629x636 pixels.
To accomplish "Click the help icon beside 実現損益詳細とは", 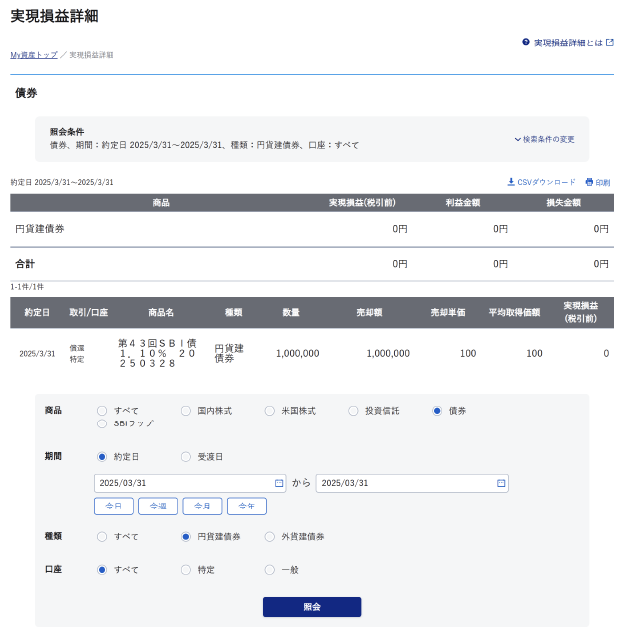I will coord(526,43).
